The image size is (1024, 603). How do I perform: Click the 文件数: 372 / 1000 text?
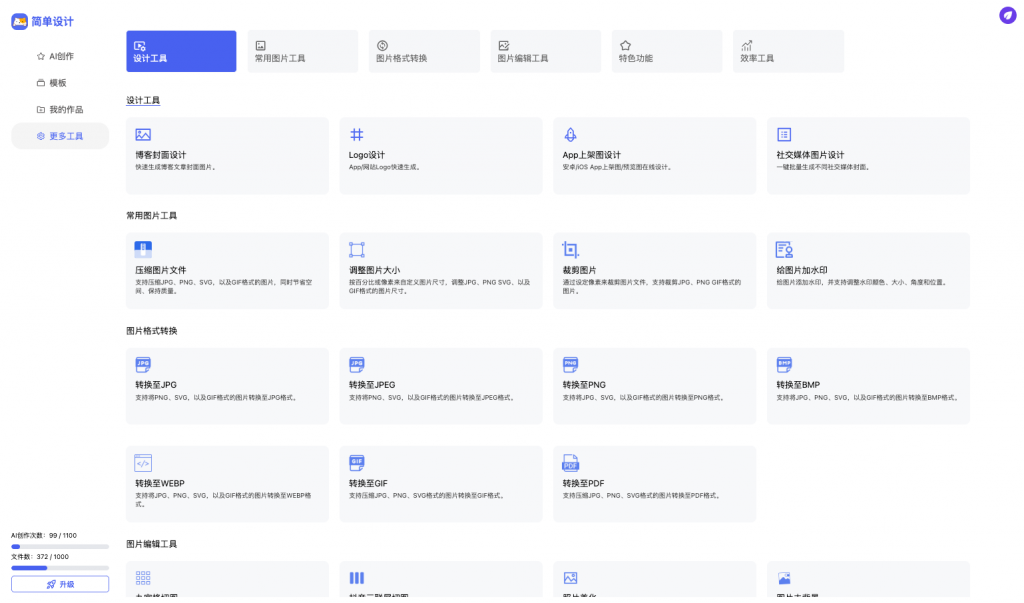40,557
